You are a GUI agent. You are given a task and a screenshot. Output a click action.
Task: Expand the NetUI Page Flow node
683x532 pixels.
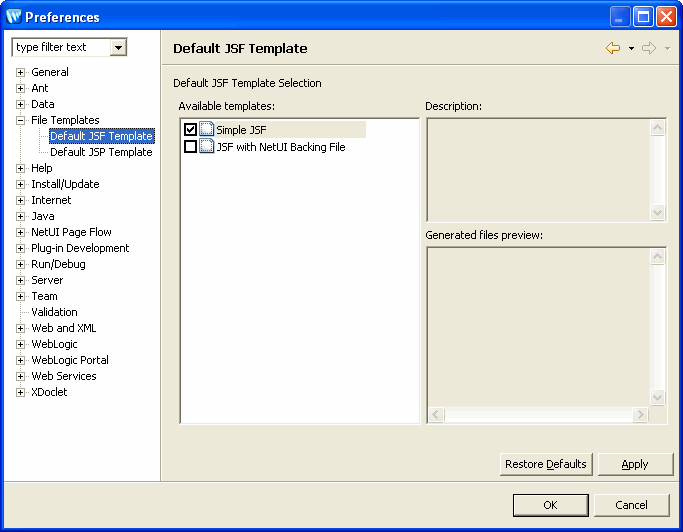click(x=20, y=232)
